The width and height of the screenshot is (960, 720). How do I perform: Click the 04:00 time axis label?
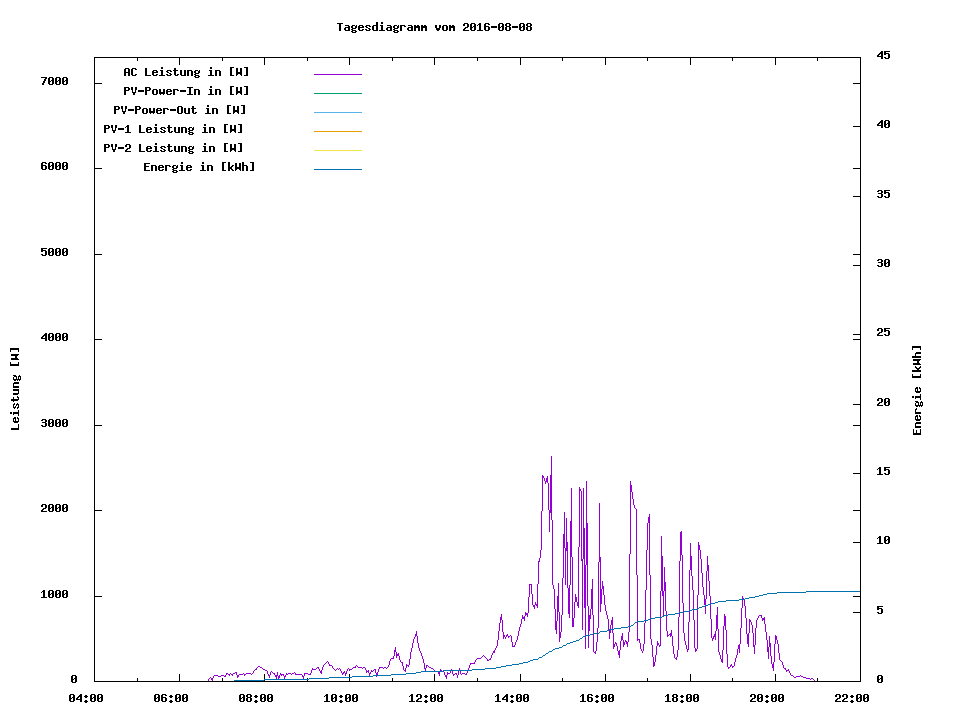point(86,698)
